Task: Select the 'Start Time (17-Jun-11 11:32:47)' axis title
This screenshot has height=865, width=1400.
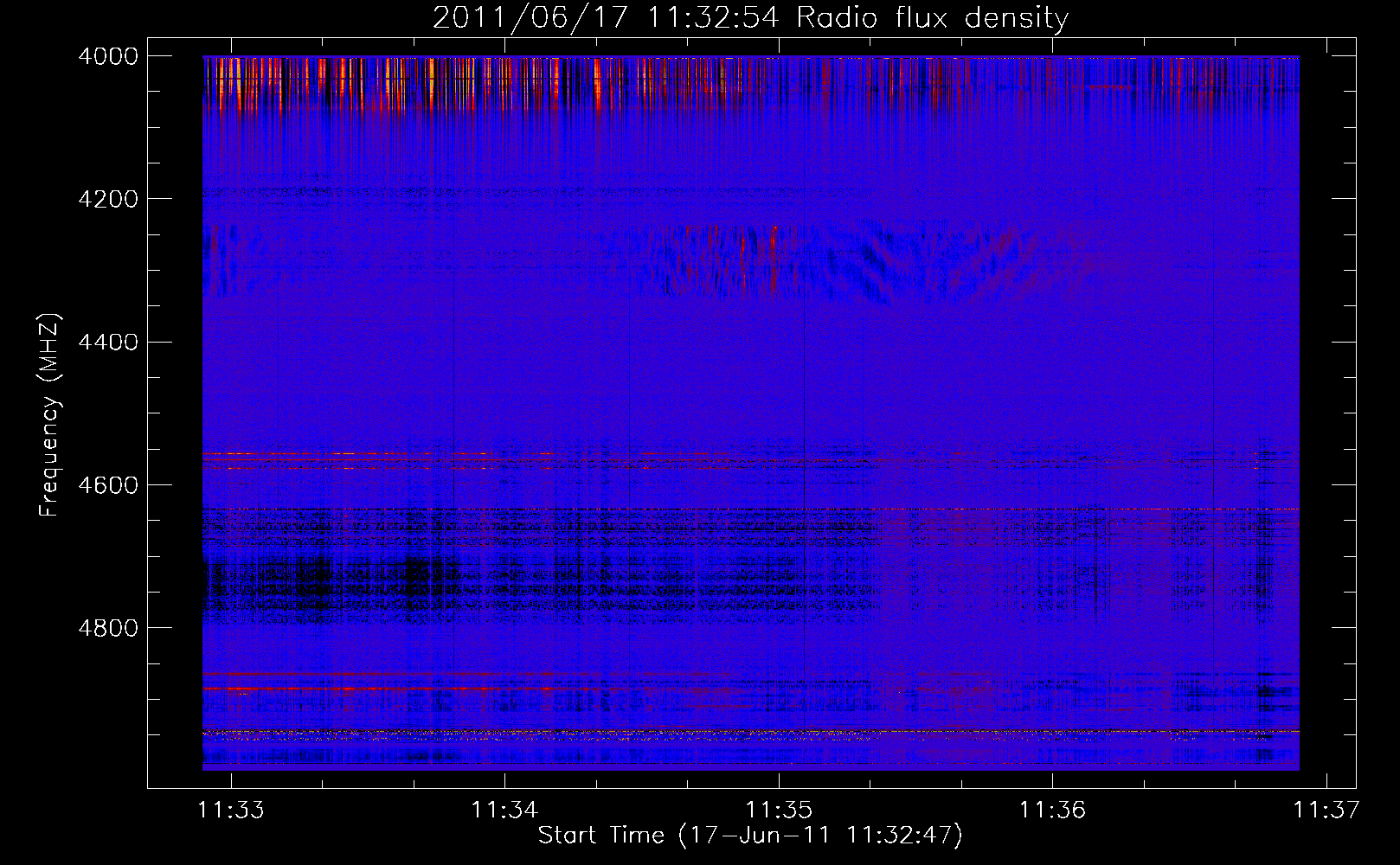Action: click(750, 836)
